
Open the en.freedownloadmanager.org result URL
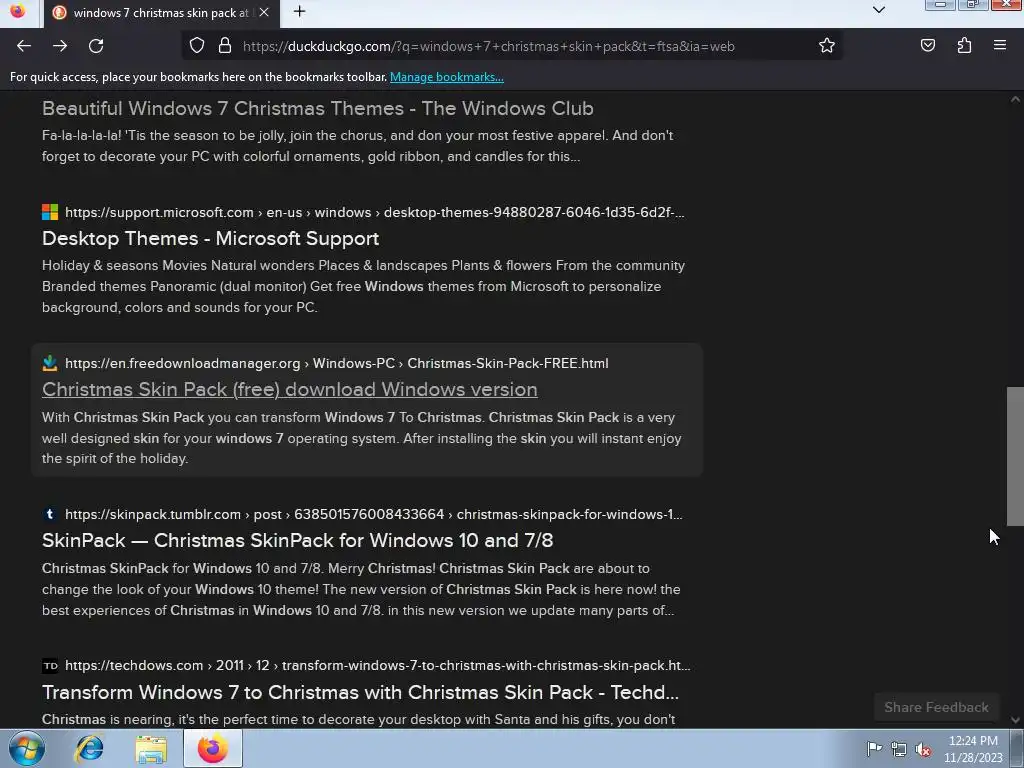[x=336, y=364]
